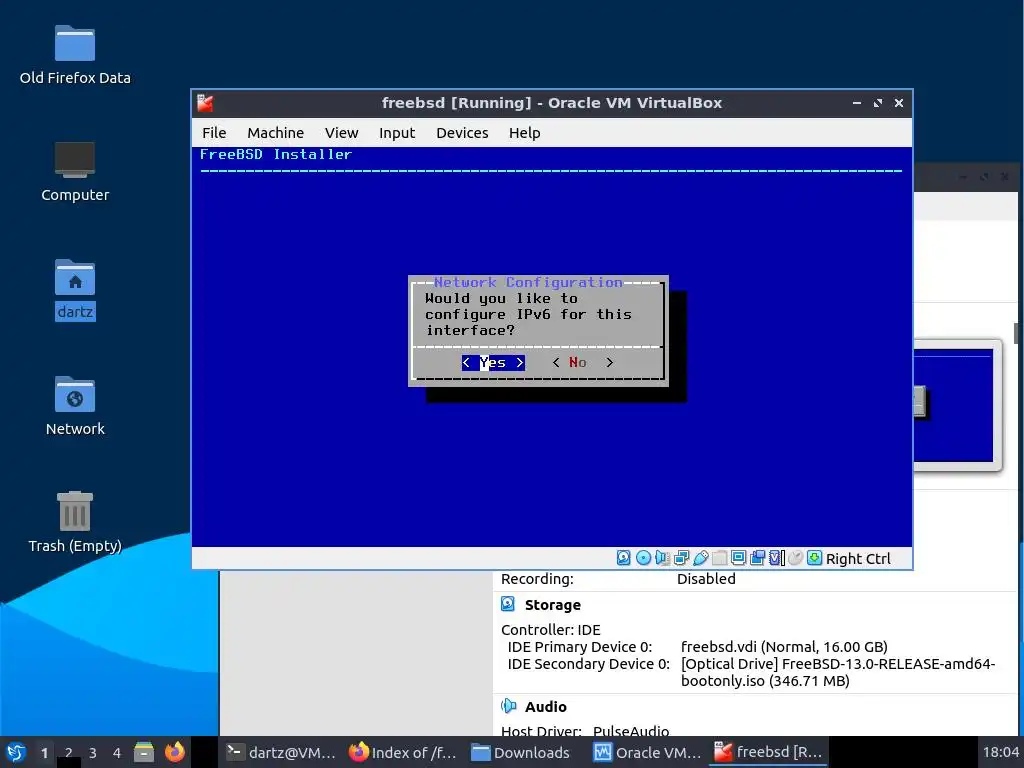Image resolution: width=1024 pixels, height=768 pixels.
Task: Open the Devices menu
Action: (x=462, y=133)
